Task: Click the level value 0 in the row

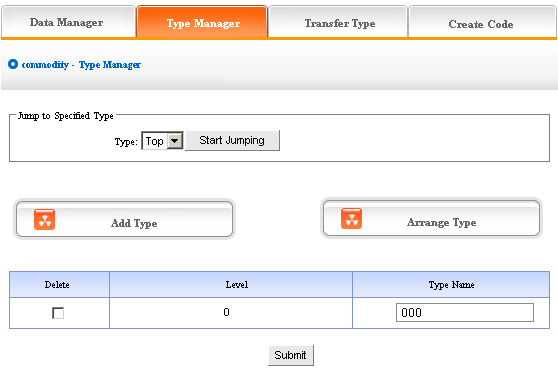Action: (x=226, y=312)
